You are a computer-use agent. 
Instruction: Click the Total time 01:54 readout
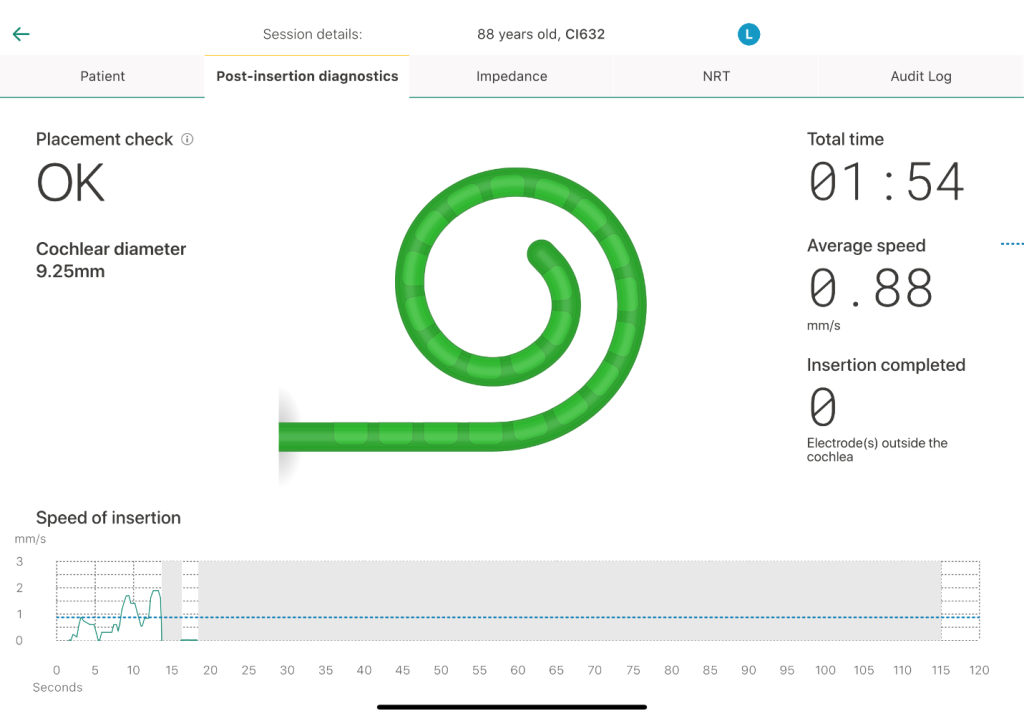coord(886,182)
